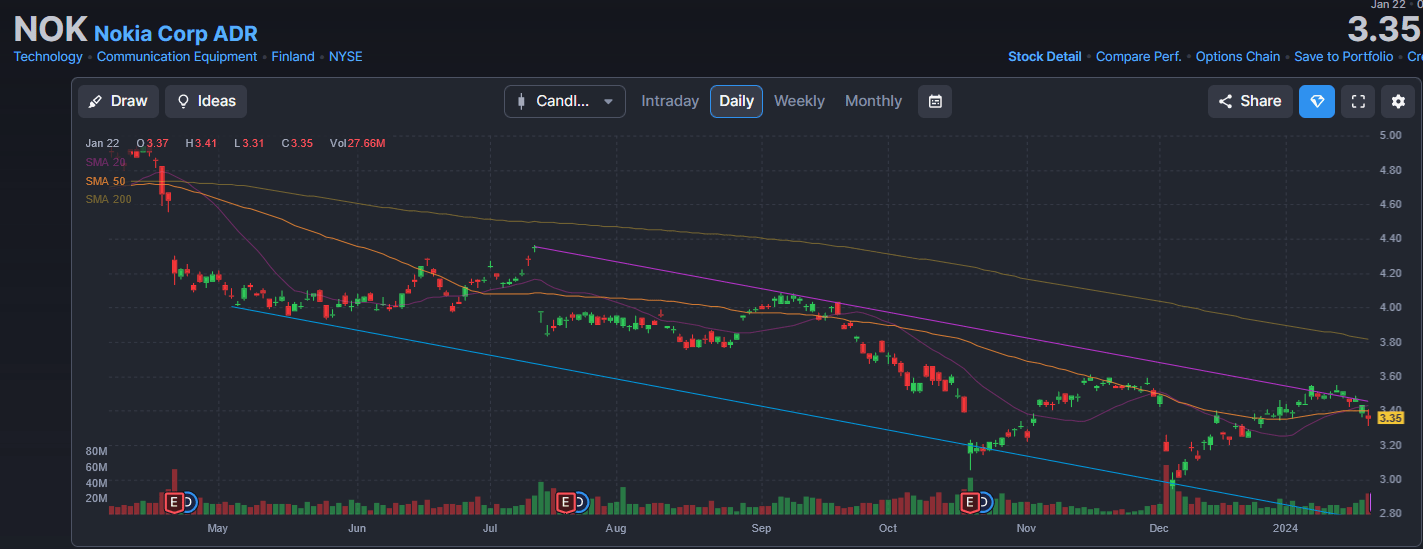
Task: Open chart settings gear
Action: [1398, 101]
